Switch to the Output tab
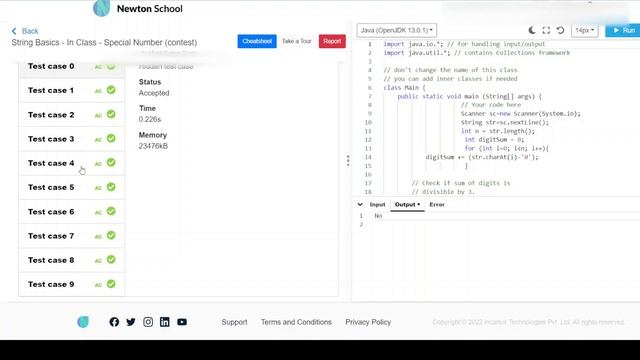This screenshot has height=360, width=640. (407, 204)
